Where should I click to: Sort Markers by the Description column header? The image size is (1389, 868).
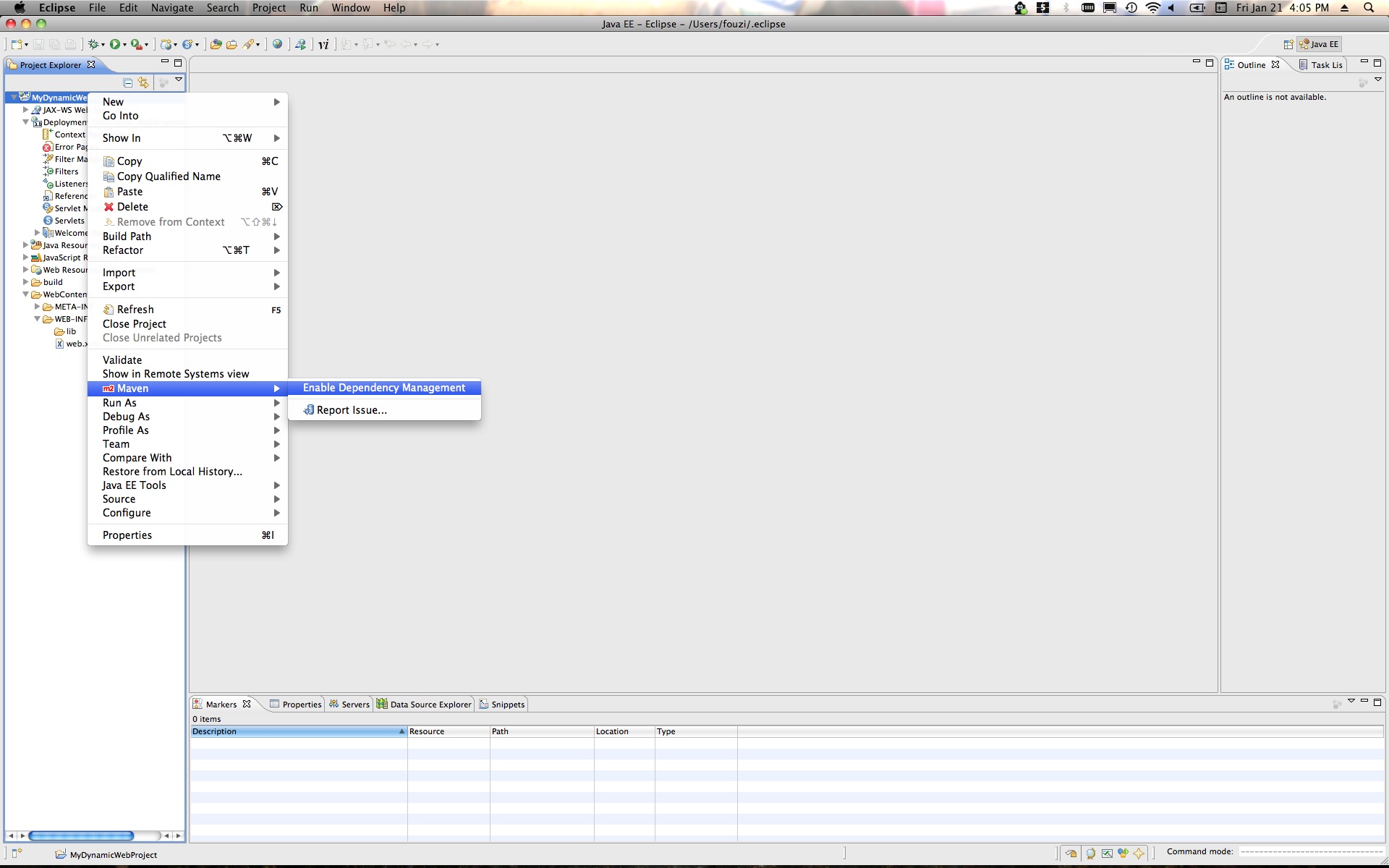tap(298, 731)
